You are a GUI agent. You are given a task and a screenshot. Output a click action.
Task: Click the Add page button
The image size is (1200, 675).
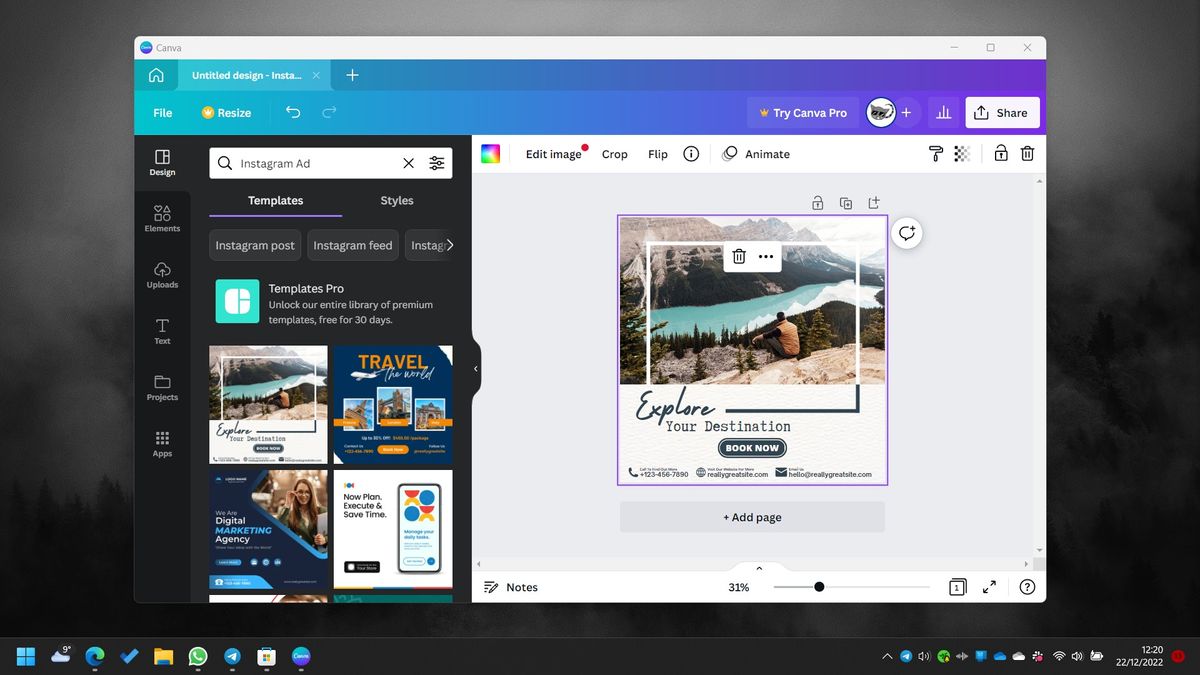click(x=752, y=516)
